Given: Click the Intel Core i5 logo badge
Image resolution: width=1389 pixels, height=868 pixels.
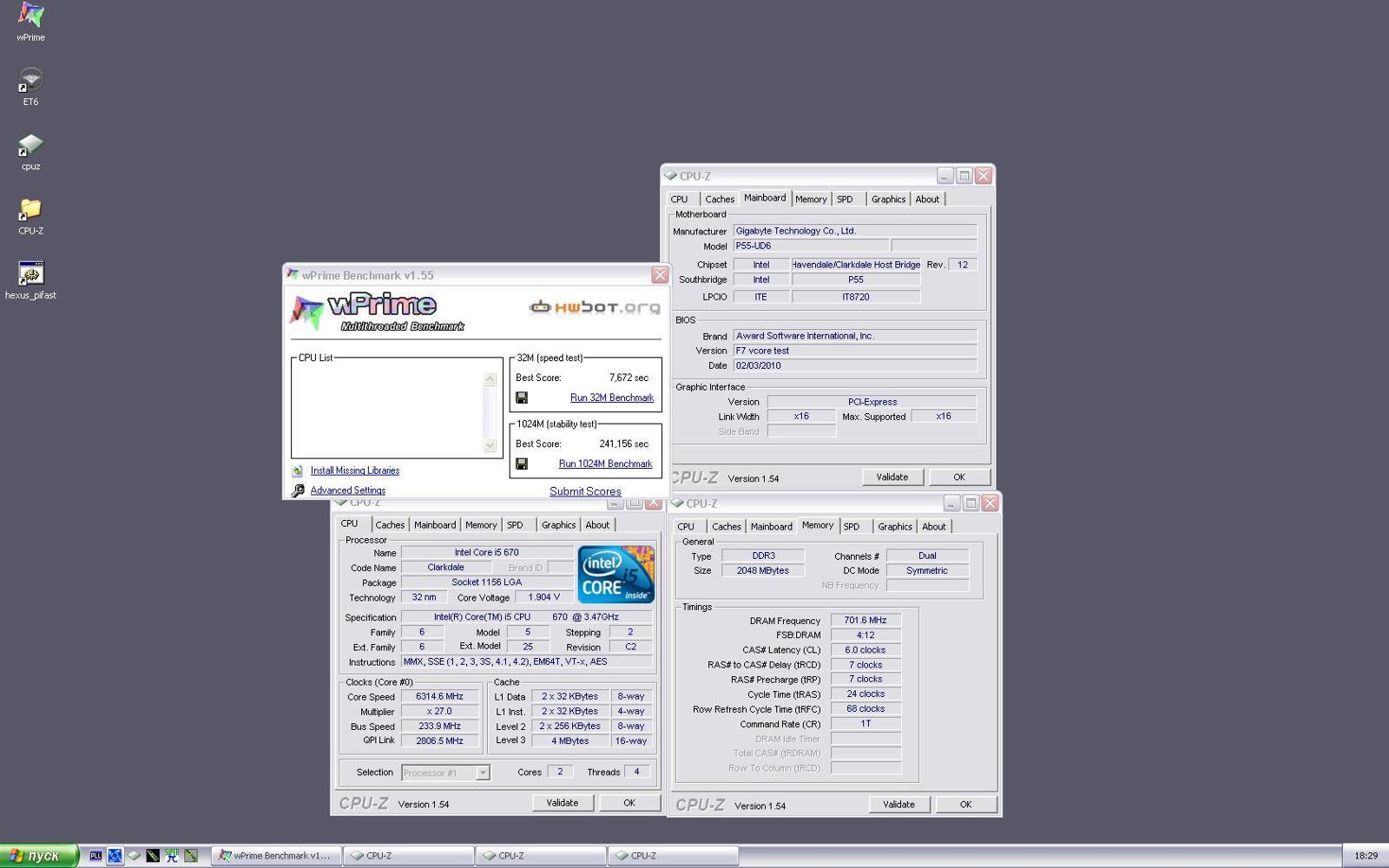Looking at the screenshot, I should coord(616,575).
